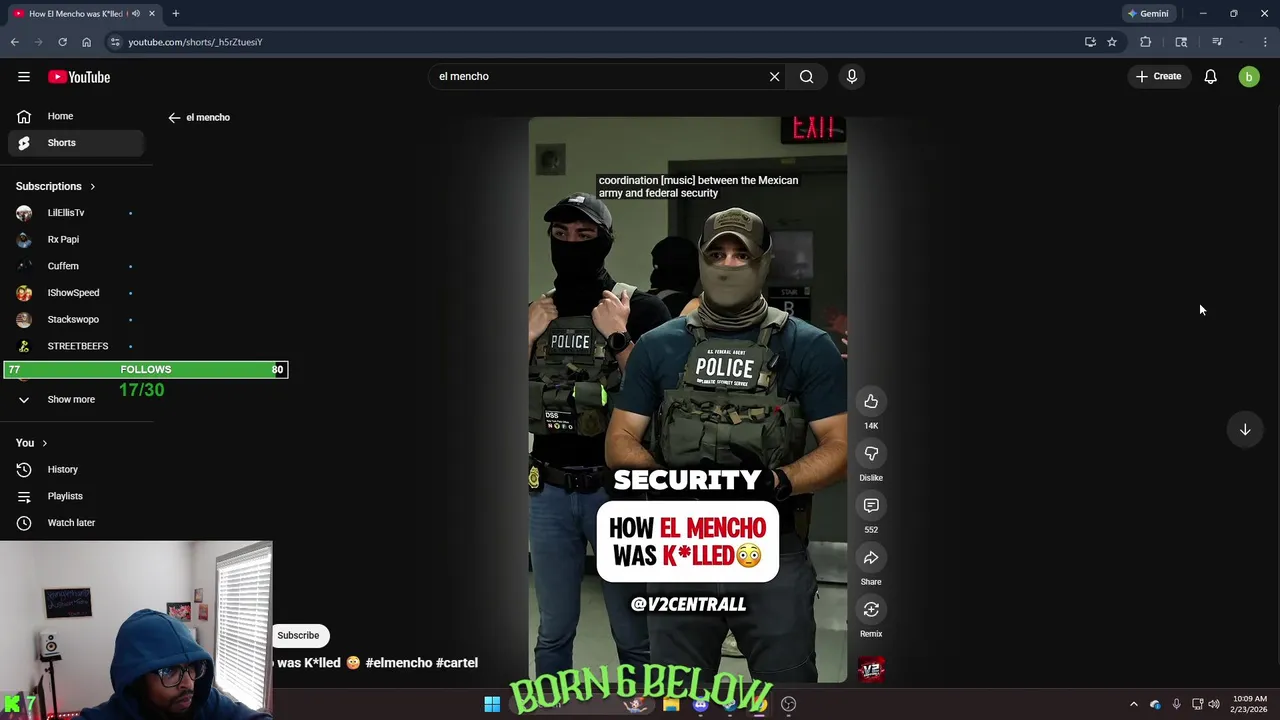The image size is (1280, 720).
Task: Expand the 'You' section header
Action: pyautogui.click(x=31, y=443)
